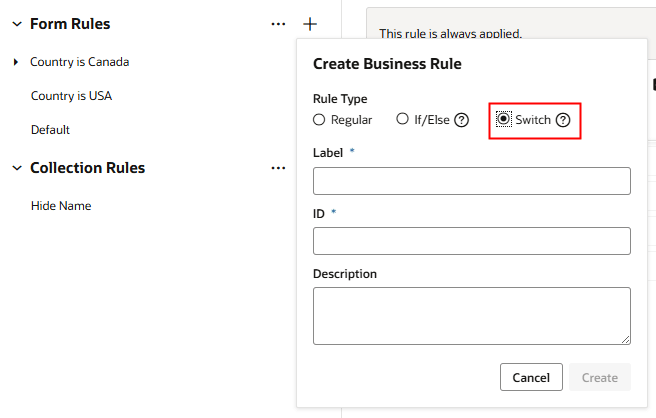
Task: Select the Default rule
Action: coord(50,130)
